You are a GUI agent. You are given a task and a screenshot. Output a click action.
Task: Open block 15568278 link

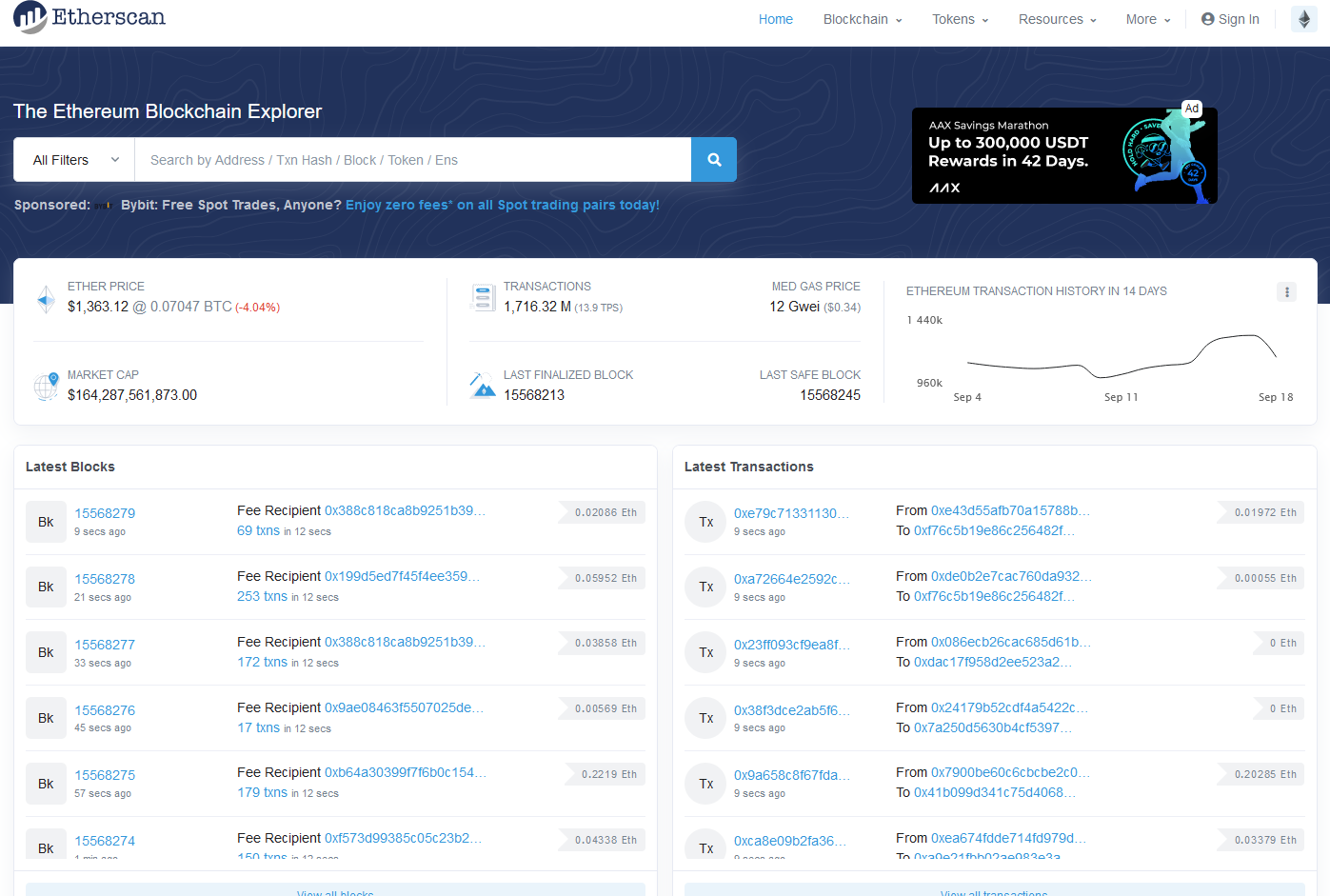[x=105, y=579]
